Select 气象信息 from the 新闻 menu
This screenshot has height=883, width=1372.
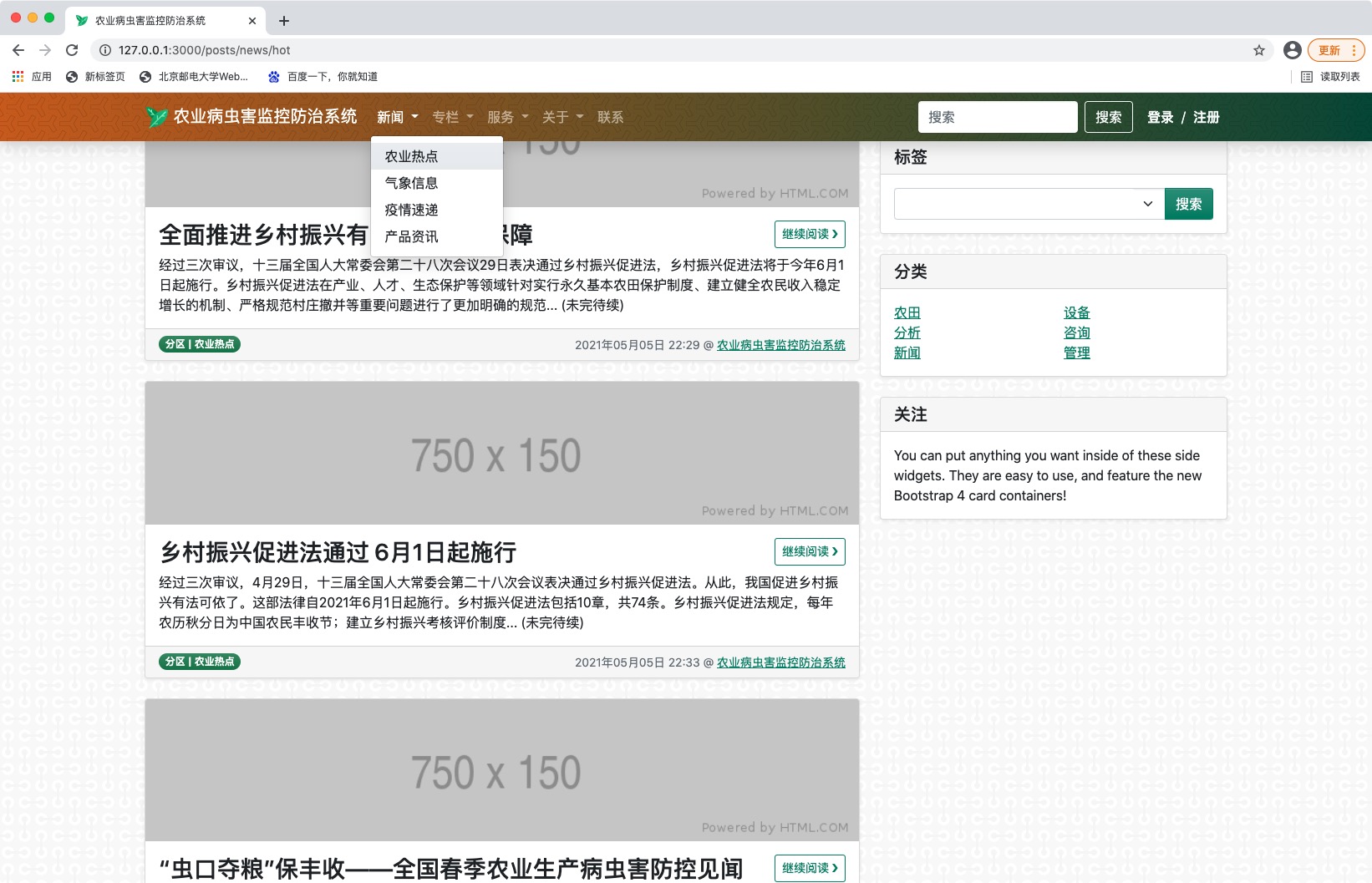coord(410,183)
